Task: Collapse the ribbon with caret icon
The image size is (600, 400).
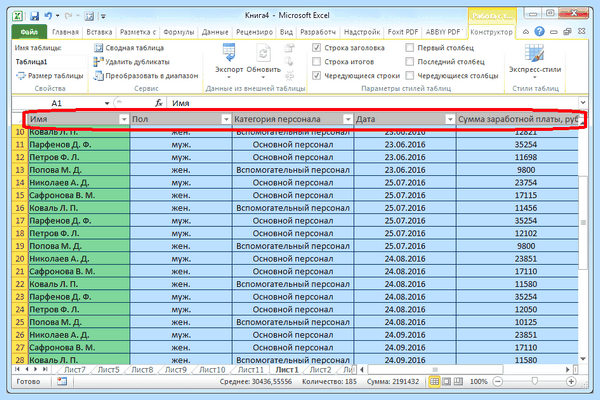Action: 526,32
